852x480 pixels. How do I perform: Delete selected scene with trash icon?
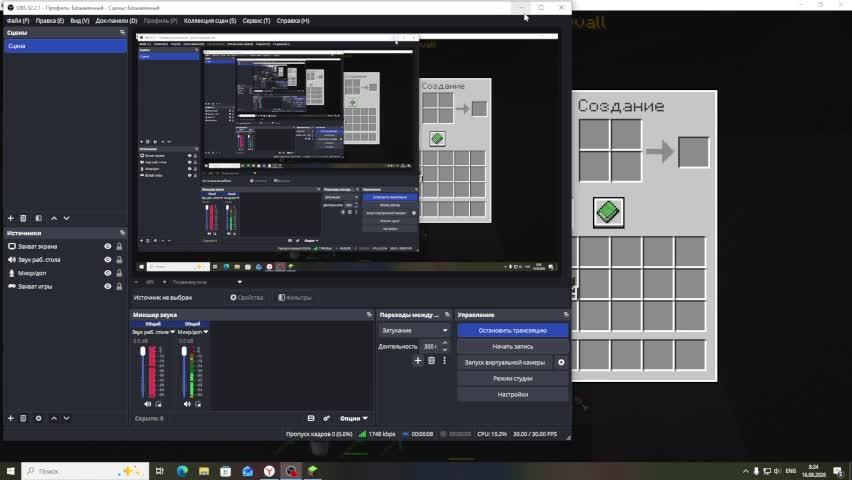pyautogui.click(x=23, y=218)
